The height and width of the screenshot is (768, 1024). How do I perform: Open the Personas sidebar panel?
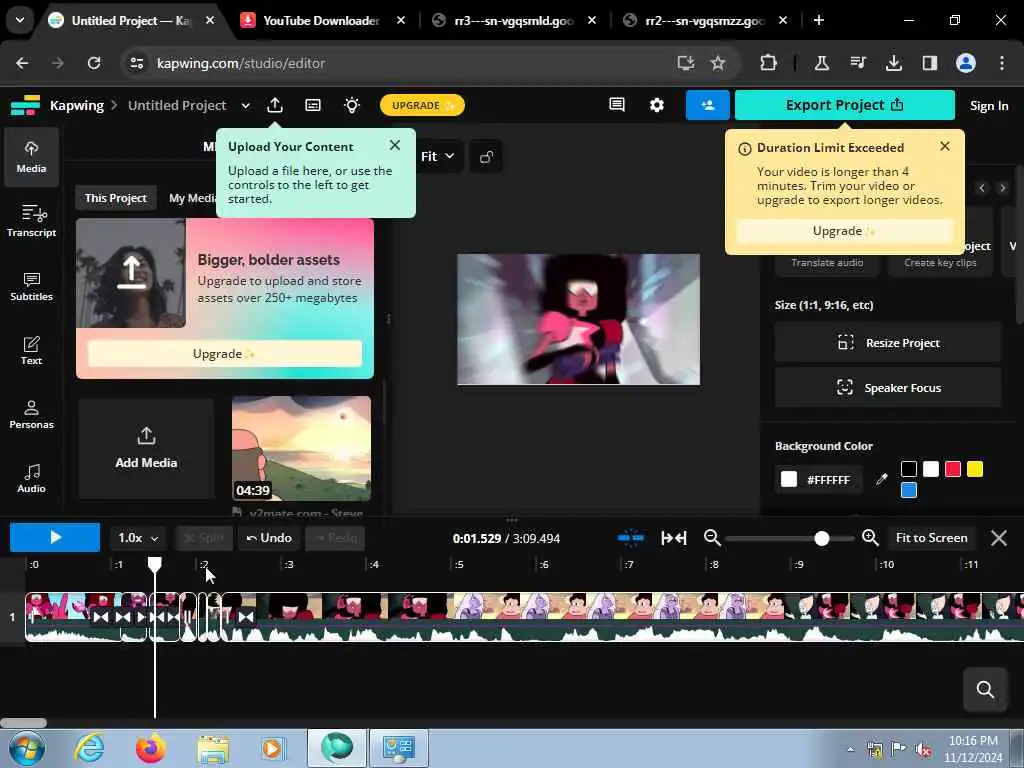(31, 414)
